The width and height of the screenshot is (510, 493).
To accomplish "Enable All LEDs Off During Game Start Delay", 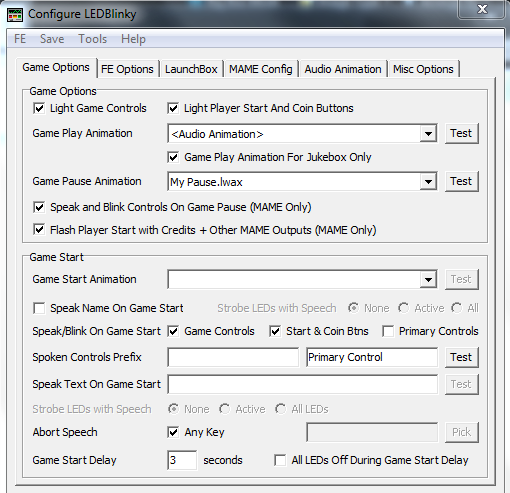I will (x=280, y=460).
